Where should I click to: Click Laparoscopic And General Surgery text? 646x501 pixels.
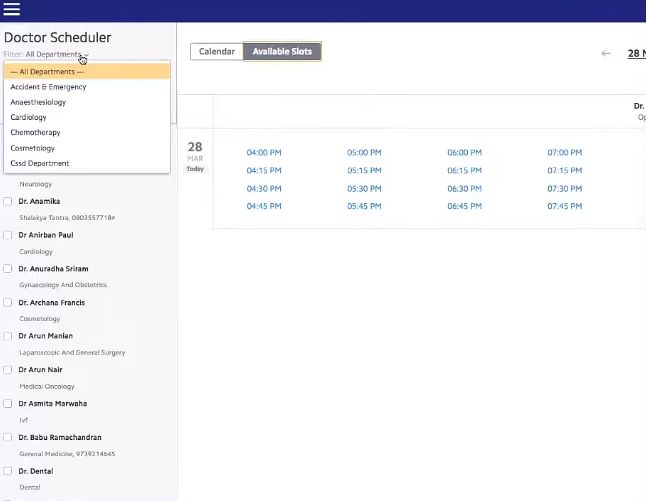(x=72, y=352)
